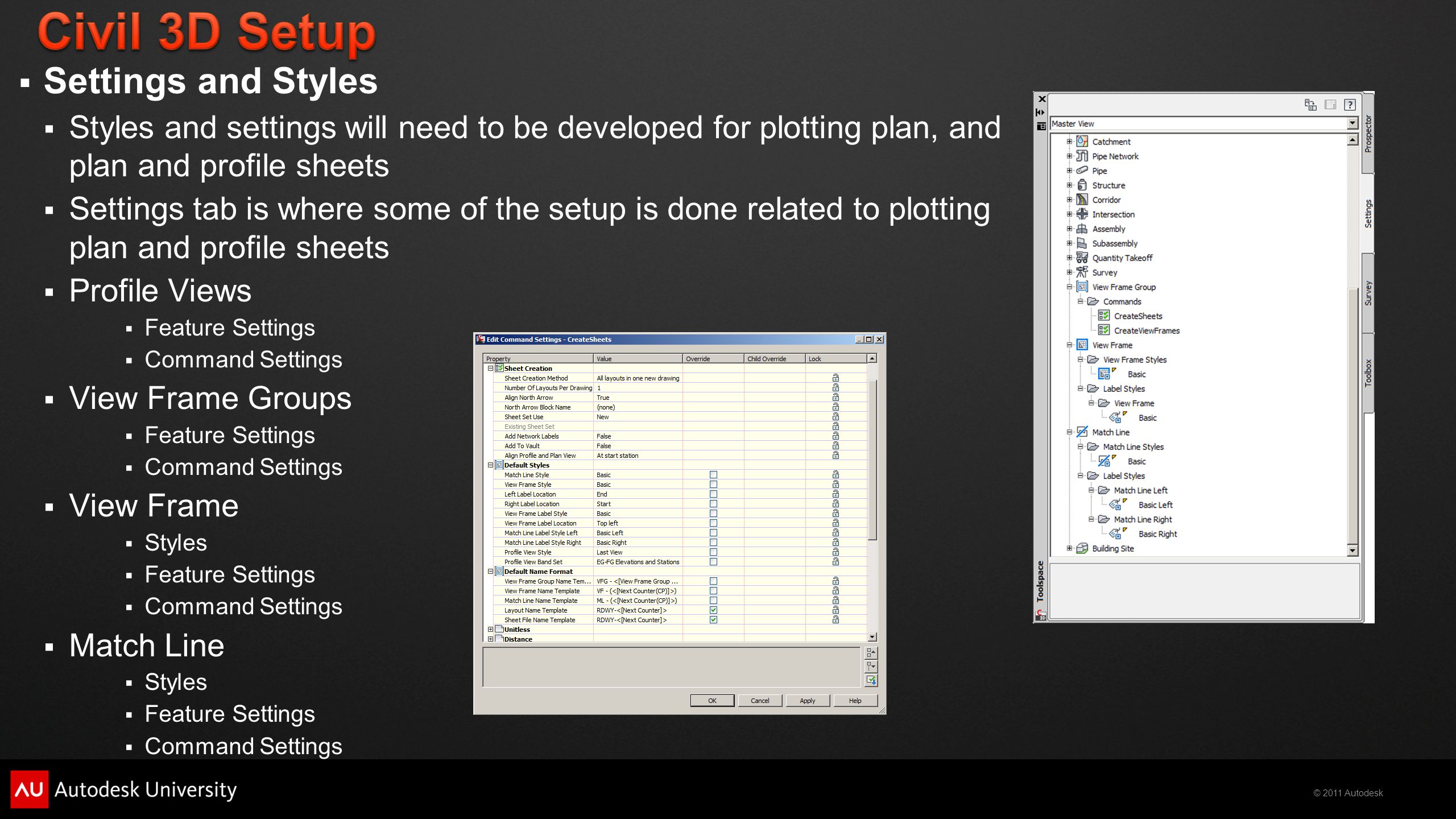
Task: Click the Toolspace tree view icon
Action: pos(1310,105)
